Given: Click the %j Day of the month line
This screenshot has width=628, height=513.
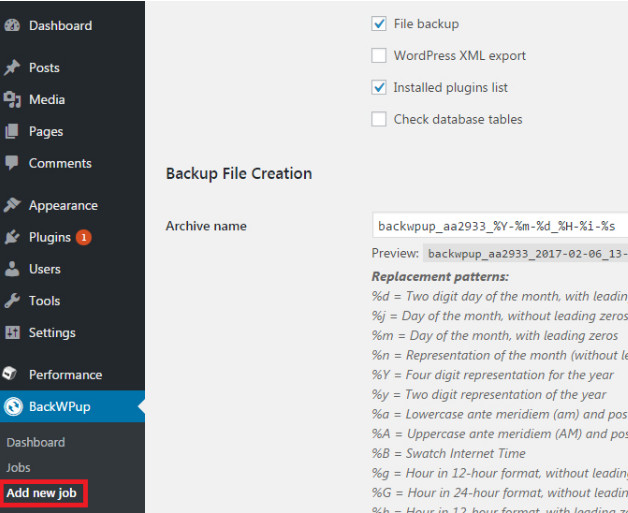Looking at the screenshot, I should (500, 316).
